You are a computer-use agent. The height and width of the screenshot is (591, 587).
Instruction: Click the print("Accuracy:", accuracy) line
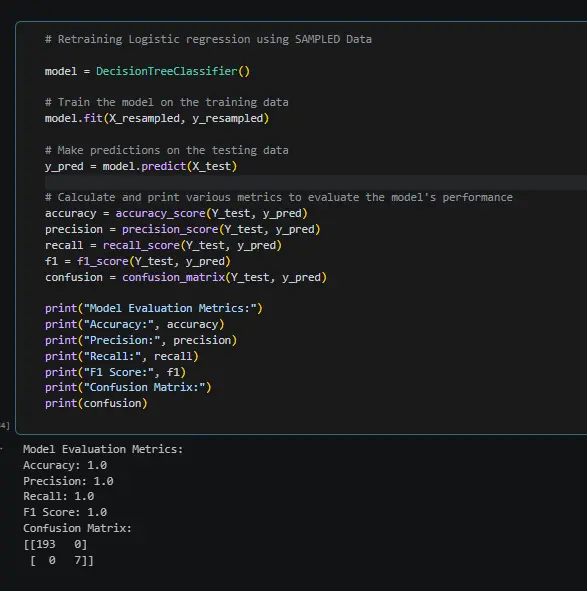[x=135, y=324]
